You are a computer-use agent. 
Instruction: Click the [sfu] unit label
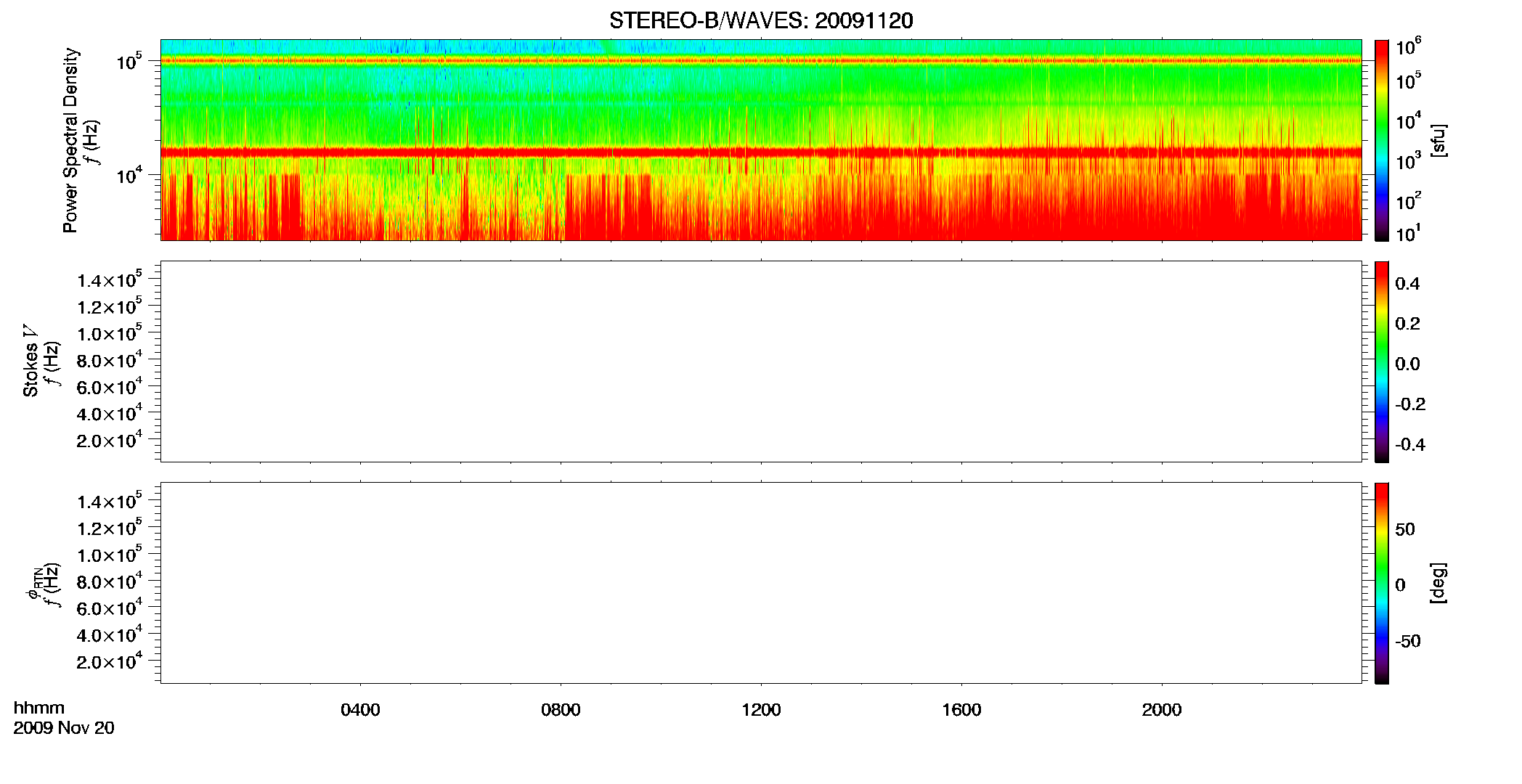pos(1438,140)
